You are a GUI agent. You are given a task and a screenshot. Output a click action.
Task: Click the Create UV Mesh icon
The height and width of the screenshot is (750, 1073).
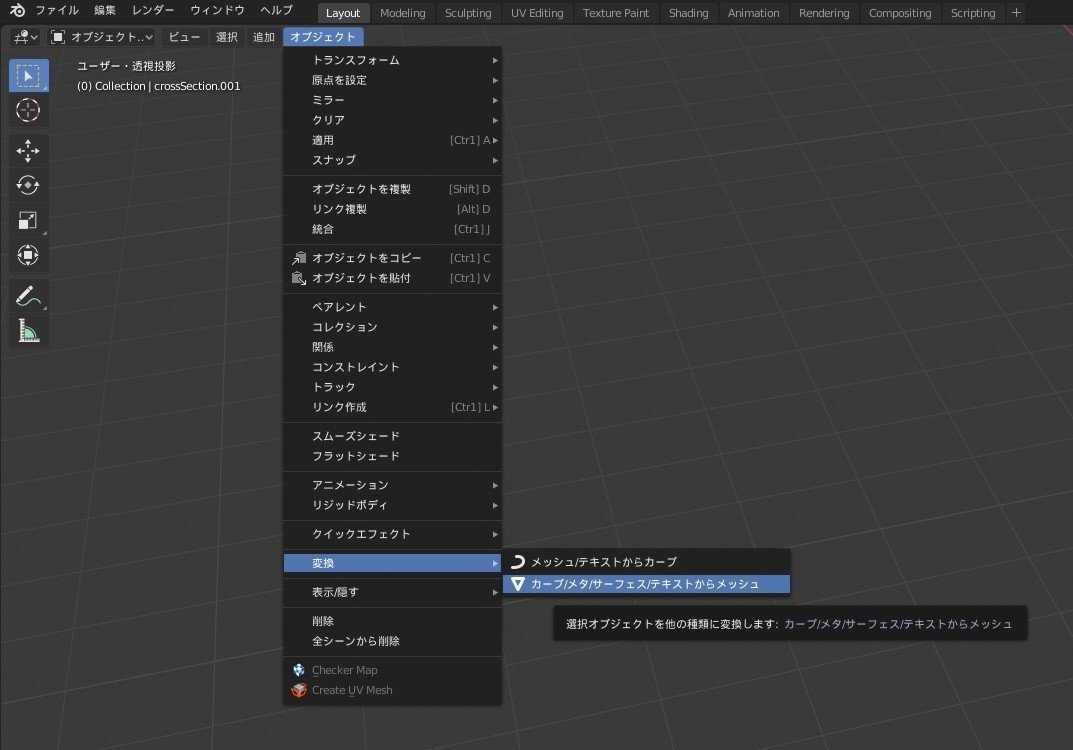tap(299, 690)
